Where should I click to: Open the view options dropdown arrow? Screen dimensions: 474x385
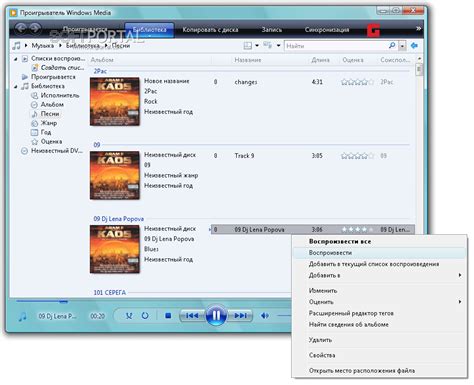(x=257, y=46)
